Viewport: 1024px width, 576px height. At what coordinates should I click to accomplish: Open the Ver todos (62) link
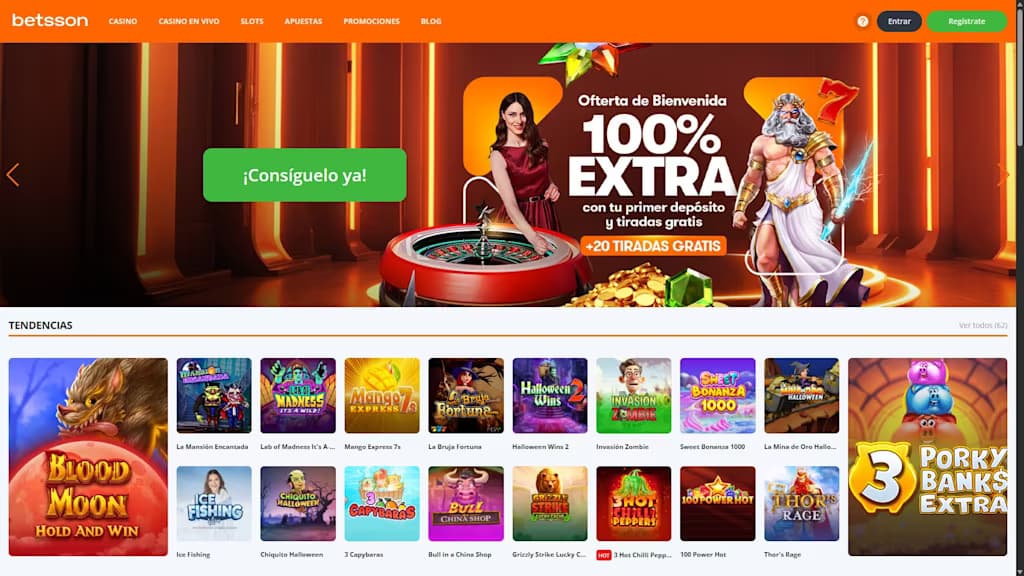(983, 325)
